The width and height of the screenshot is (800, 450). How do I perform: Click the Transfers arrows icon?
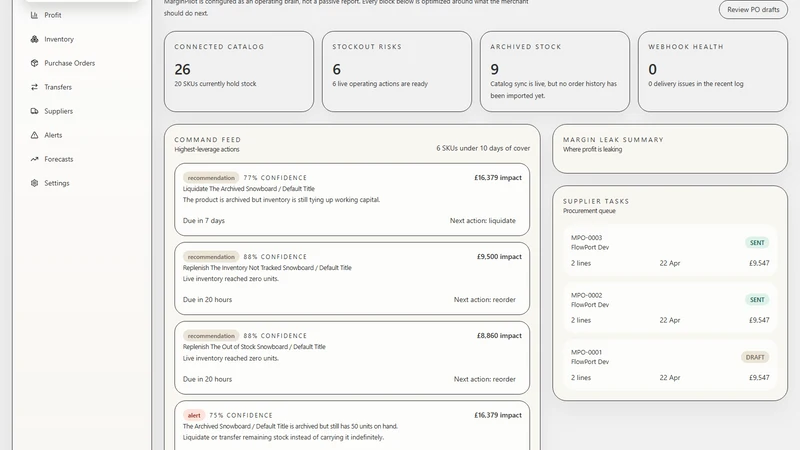[34, 87]
